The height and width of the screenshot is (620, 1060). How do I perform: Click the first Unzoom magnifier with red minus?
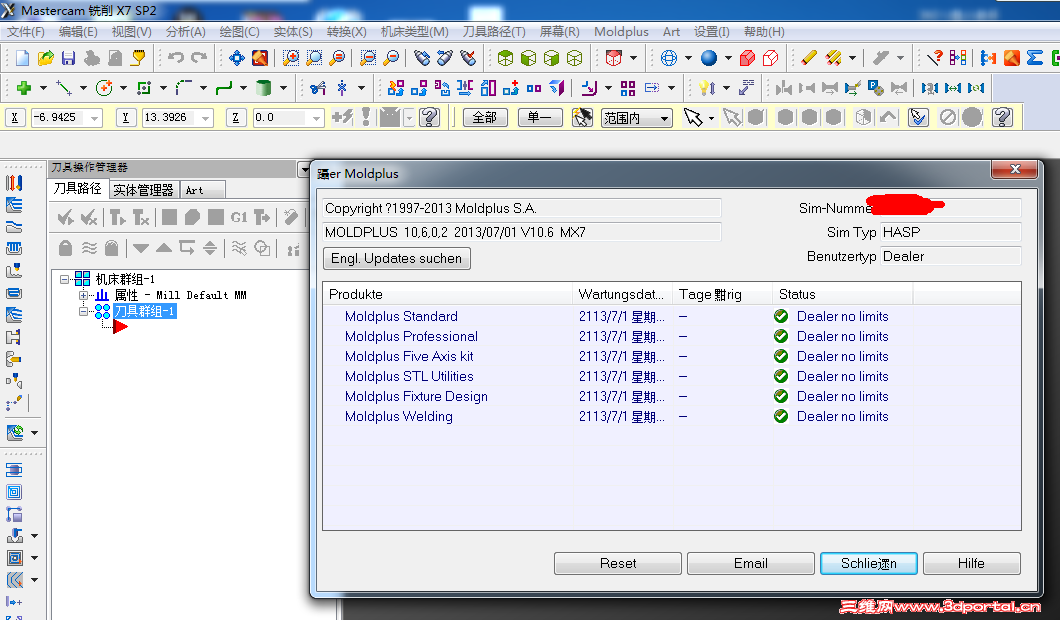click(368, 58)
